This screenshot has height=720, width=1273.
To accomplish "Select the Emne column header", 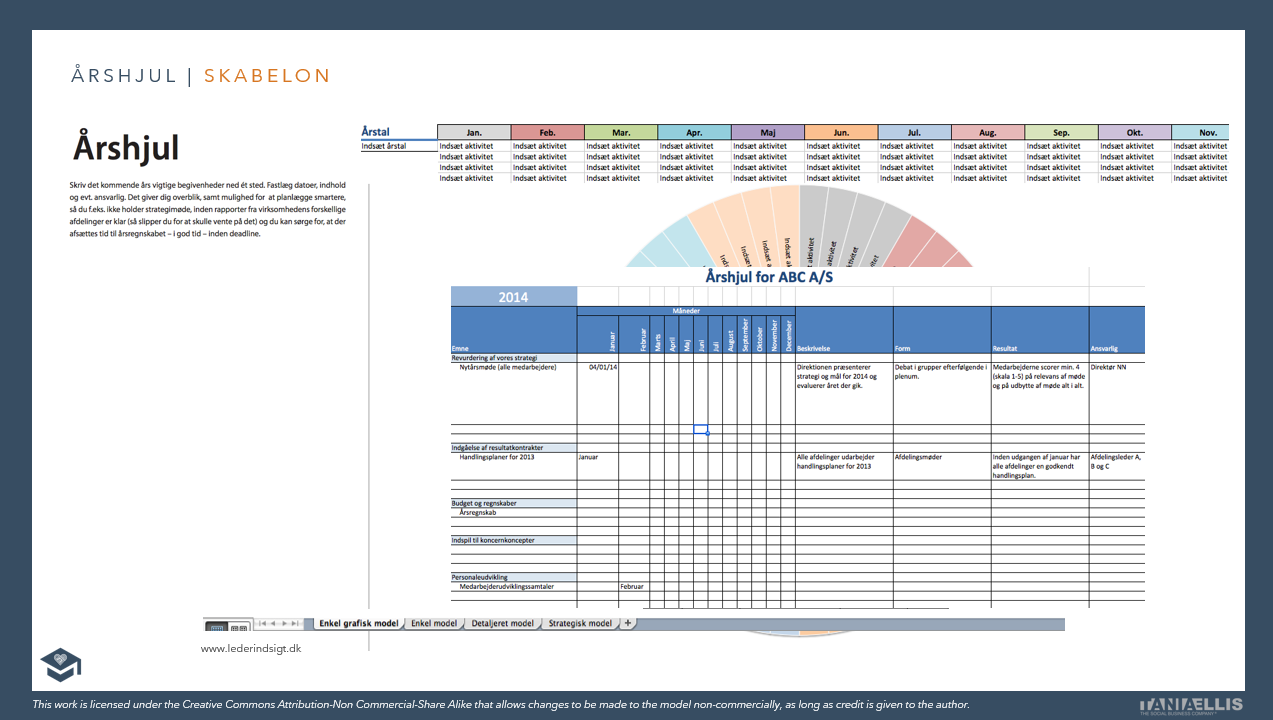I will pyautogui.click(x=514, y=330).
